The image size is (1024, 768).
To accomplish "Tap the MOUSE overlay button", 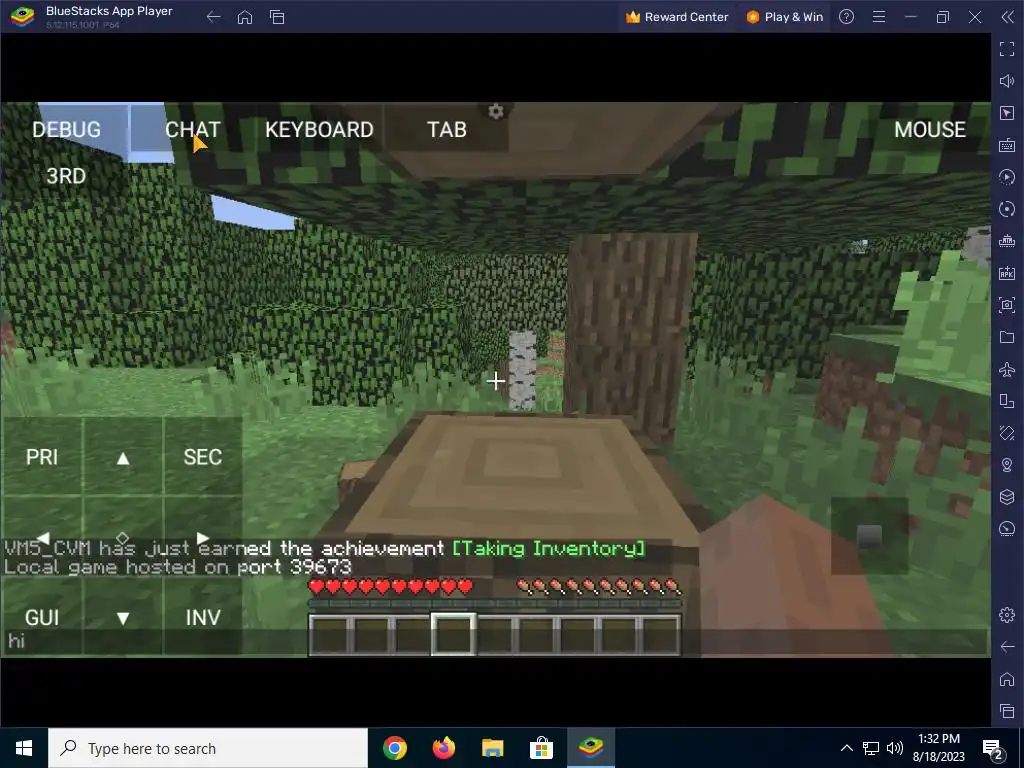I will (930, 129).
